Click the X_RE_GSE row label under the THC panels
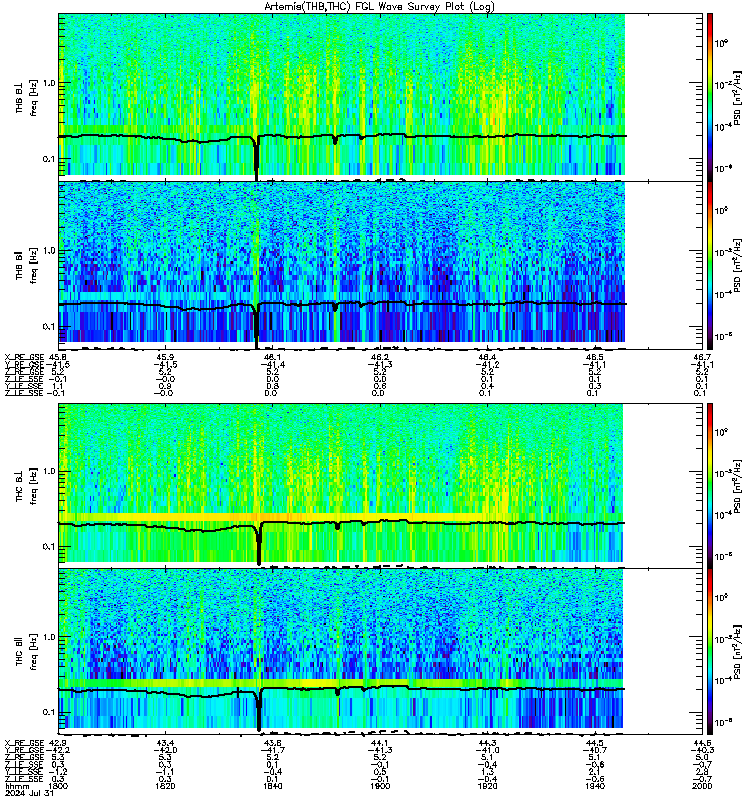 tap(24, 743)
